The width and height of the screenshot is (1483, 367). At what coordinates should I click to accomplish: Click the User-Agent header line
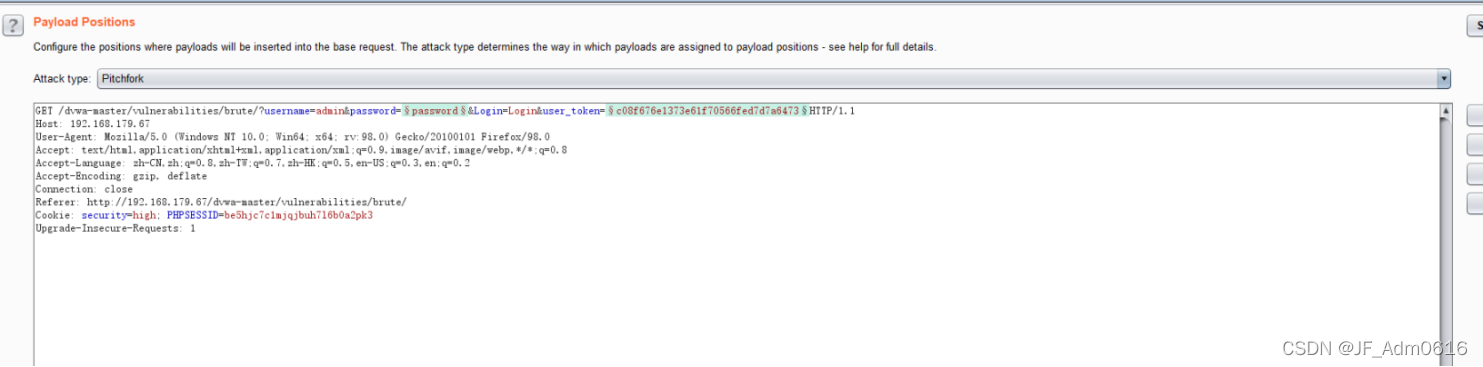[x=292, y=137]
